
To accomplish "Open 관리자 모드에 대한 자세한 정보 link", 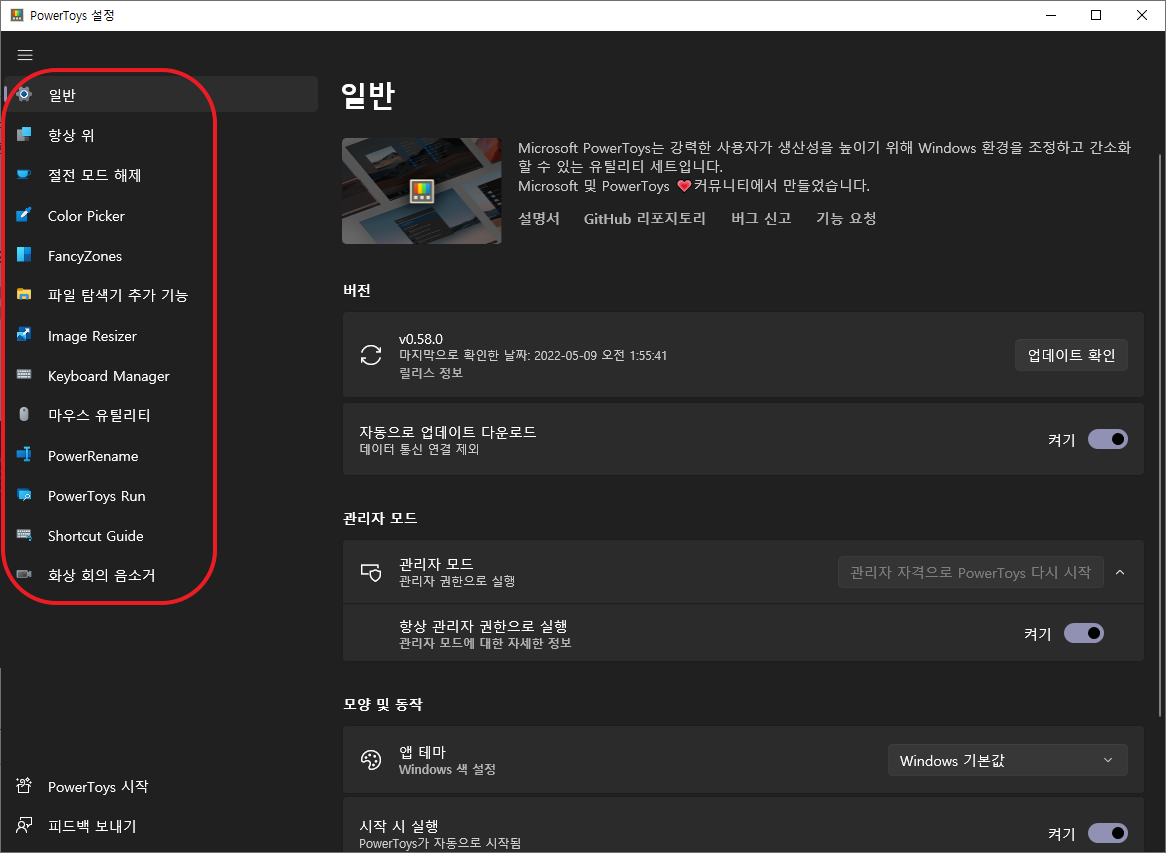I will coord(485,643).
